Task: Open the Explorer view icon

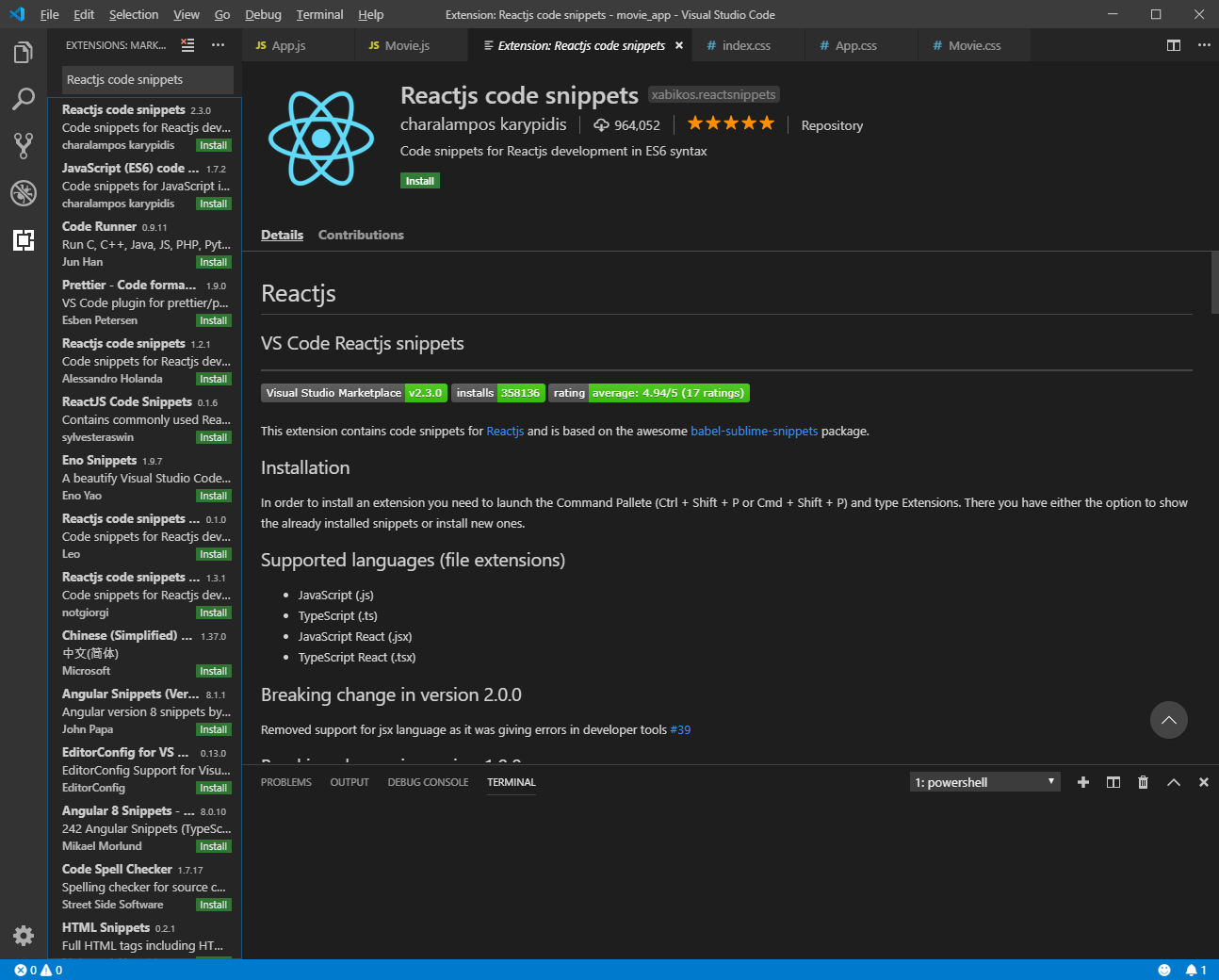Action: [24, 53]
